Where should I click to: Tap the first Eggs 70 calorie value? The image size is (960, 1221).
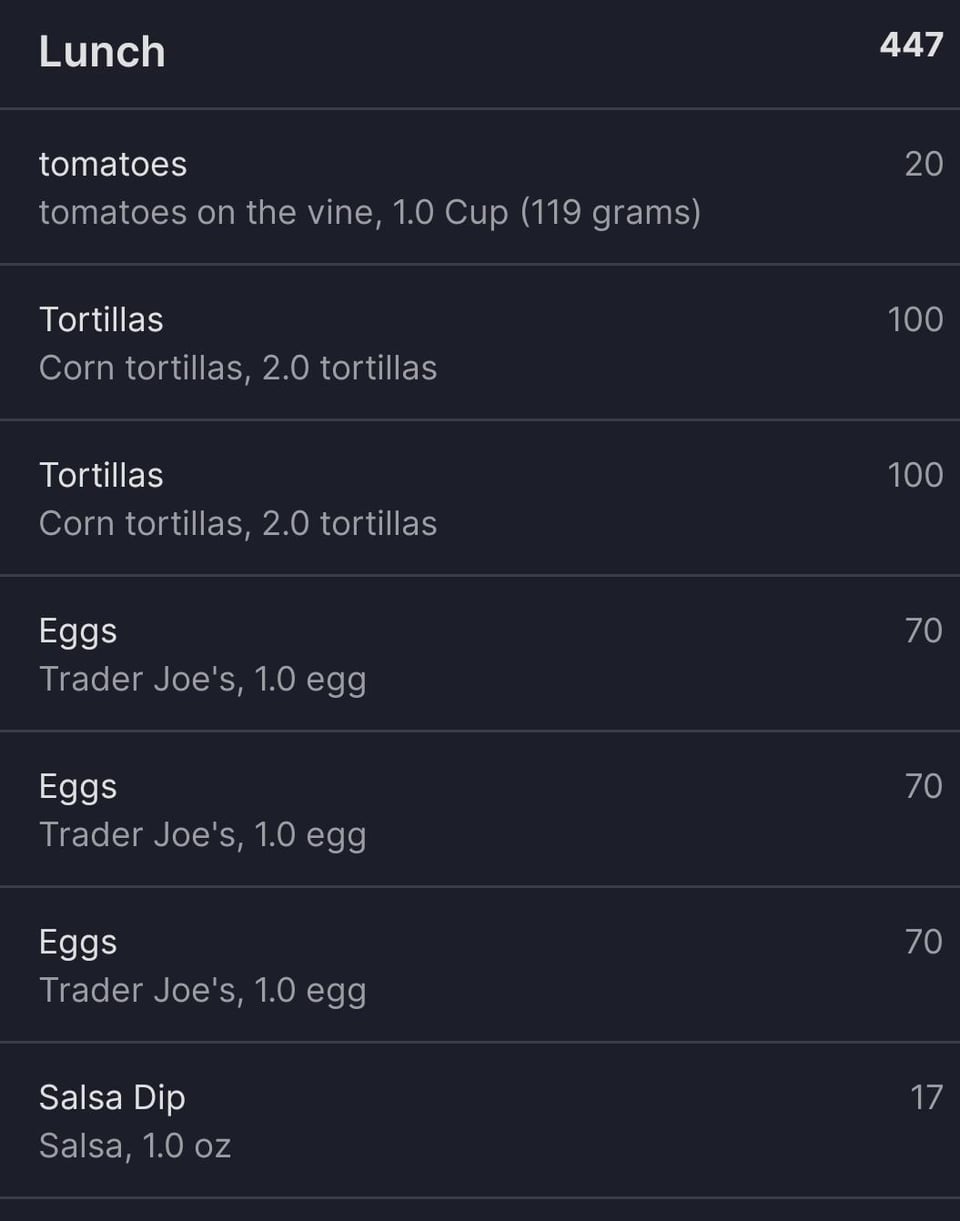tap(923, 631)
